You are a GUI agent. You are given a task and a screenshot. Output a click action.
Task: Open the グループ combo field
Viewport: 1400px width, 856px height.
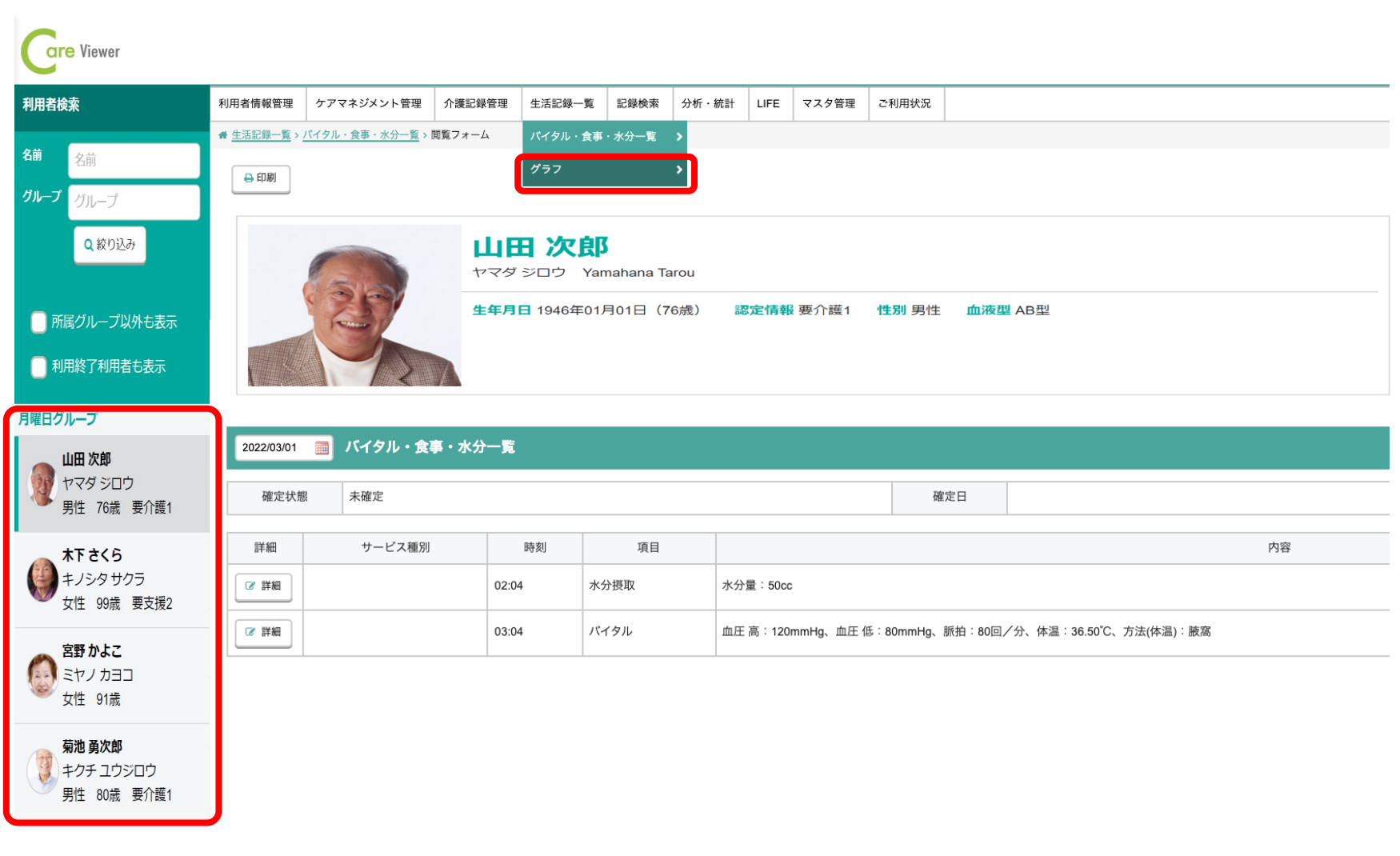tap(134, 202)
